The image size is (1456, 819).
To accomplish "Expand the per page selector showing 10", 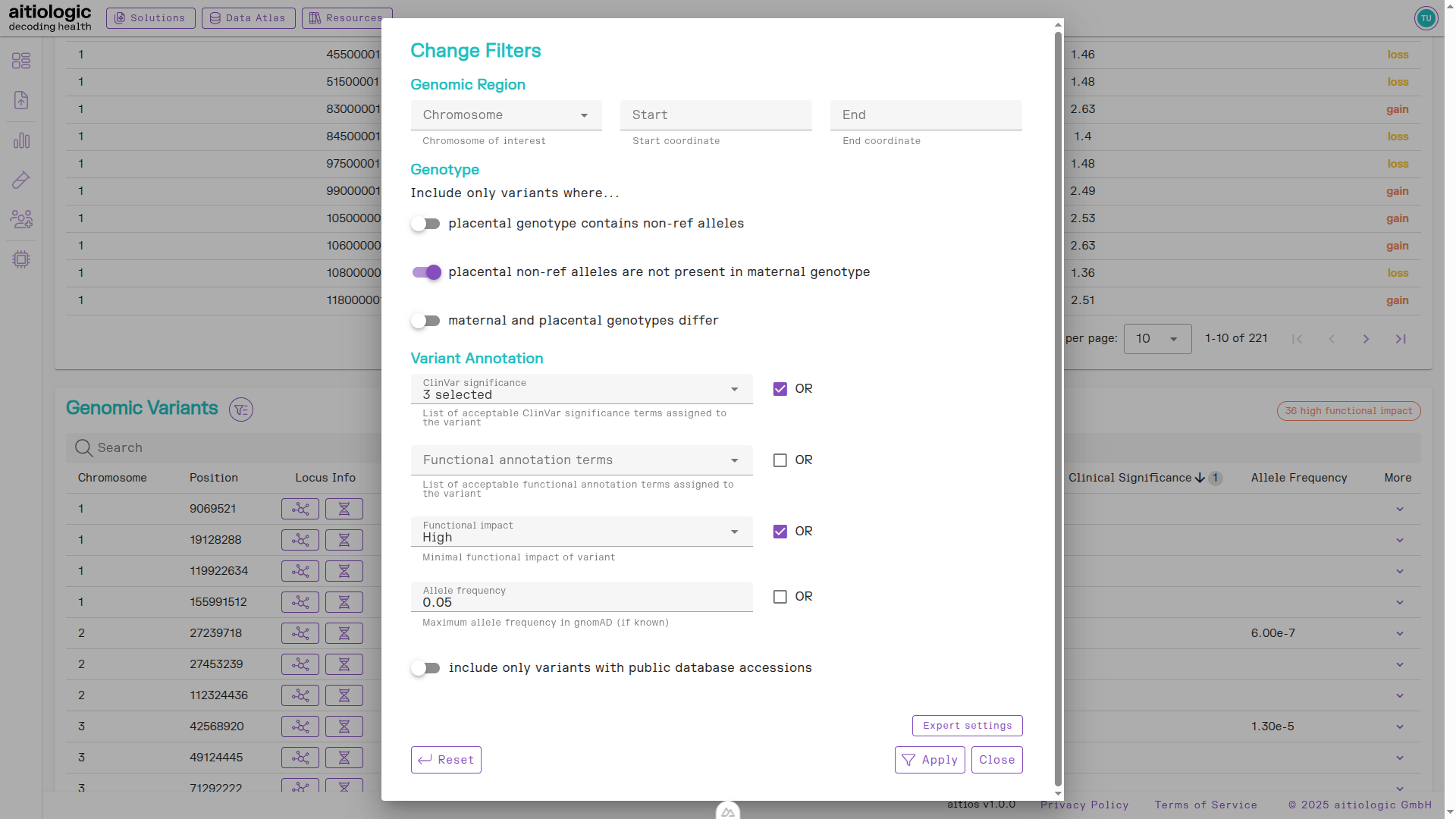I will tap(1157, 339).
